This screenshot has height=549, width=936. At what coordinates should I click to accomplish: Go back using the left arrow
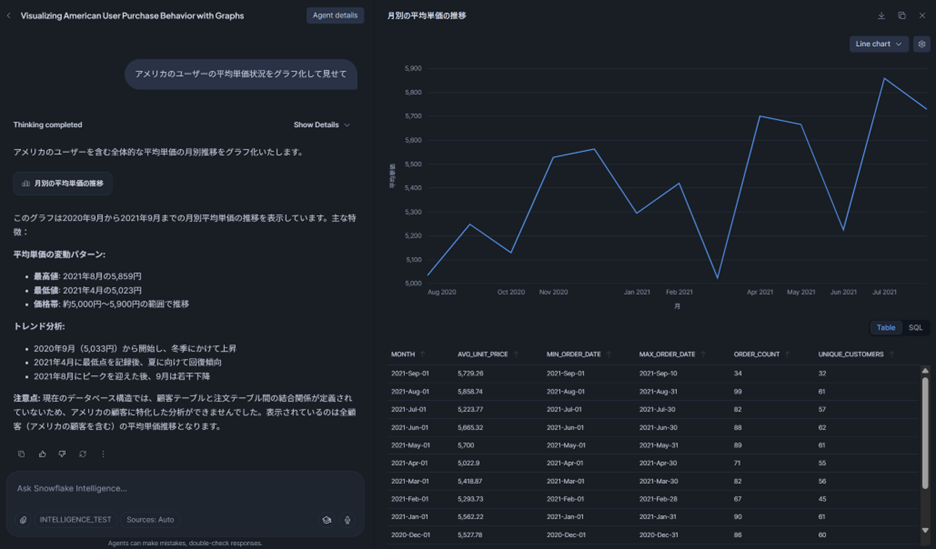9,16
